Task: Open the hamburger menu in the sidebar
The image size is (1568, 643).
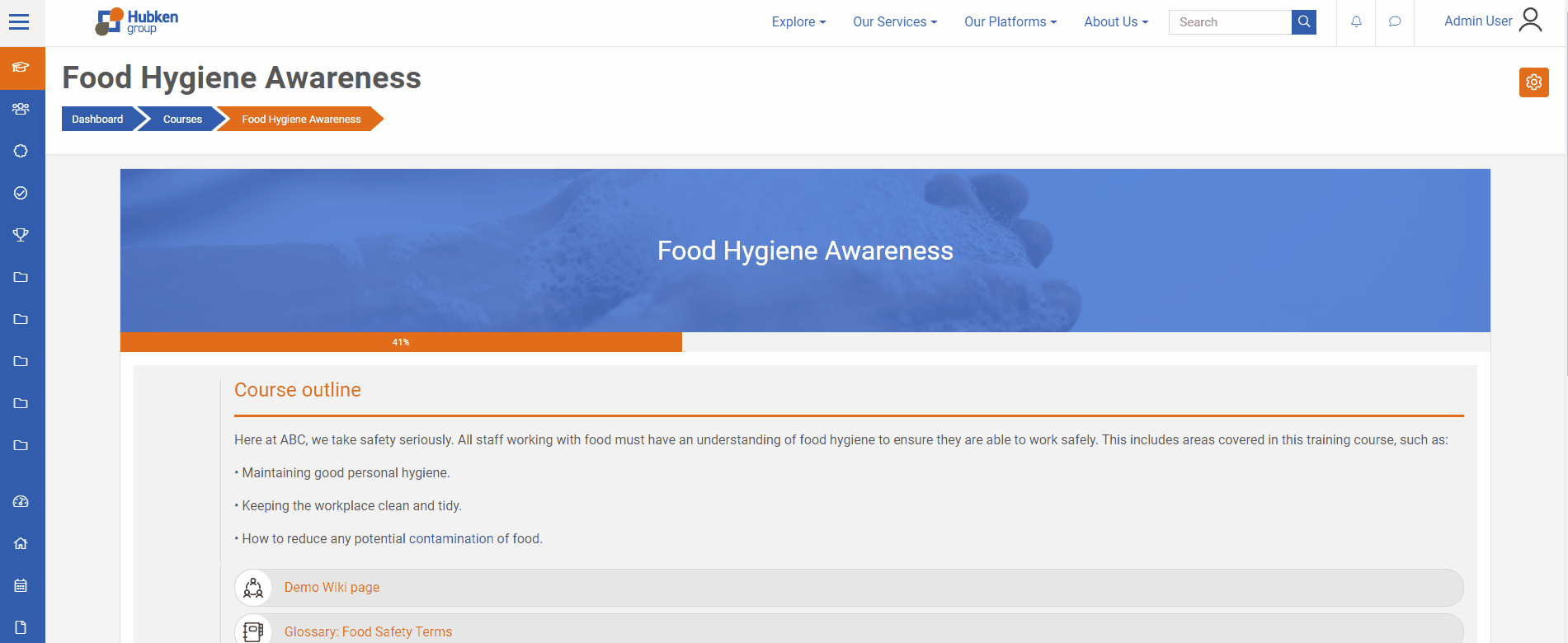Action: pos(19,22)
